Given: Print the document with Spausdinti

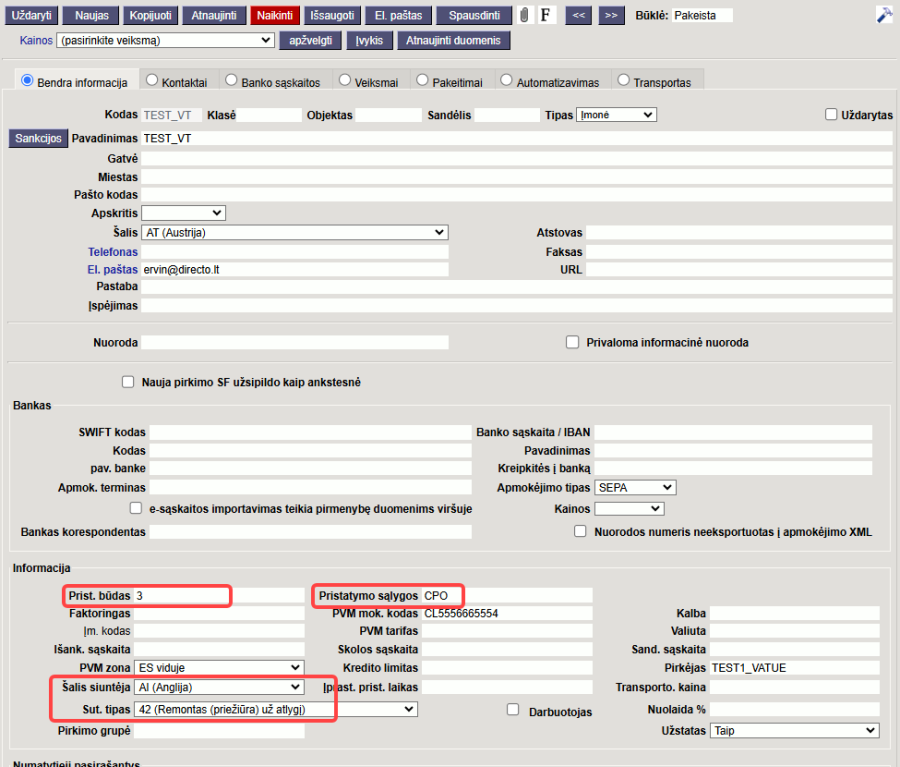Looking at the screenshot, I should pyautogui.click(x=474, y=16).
